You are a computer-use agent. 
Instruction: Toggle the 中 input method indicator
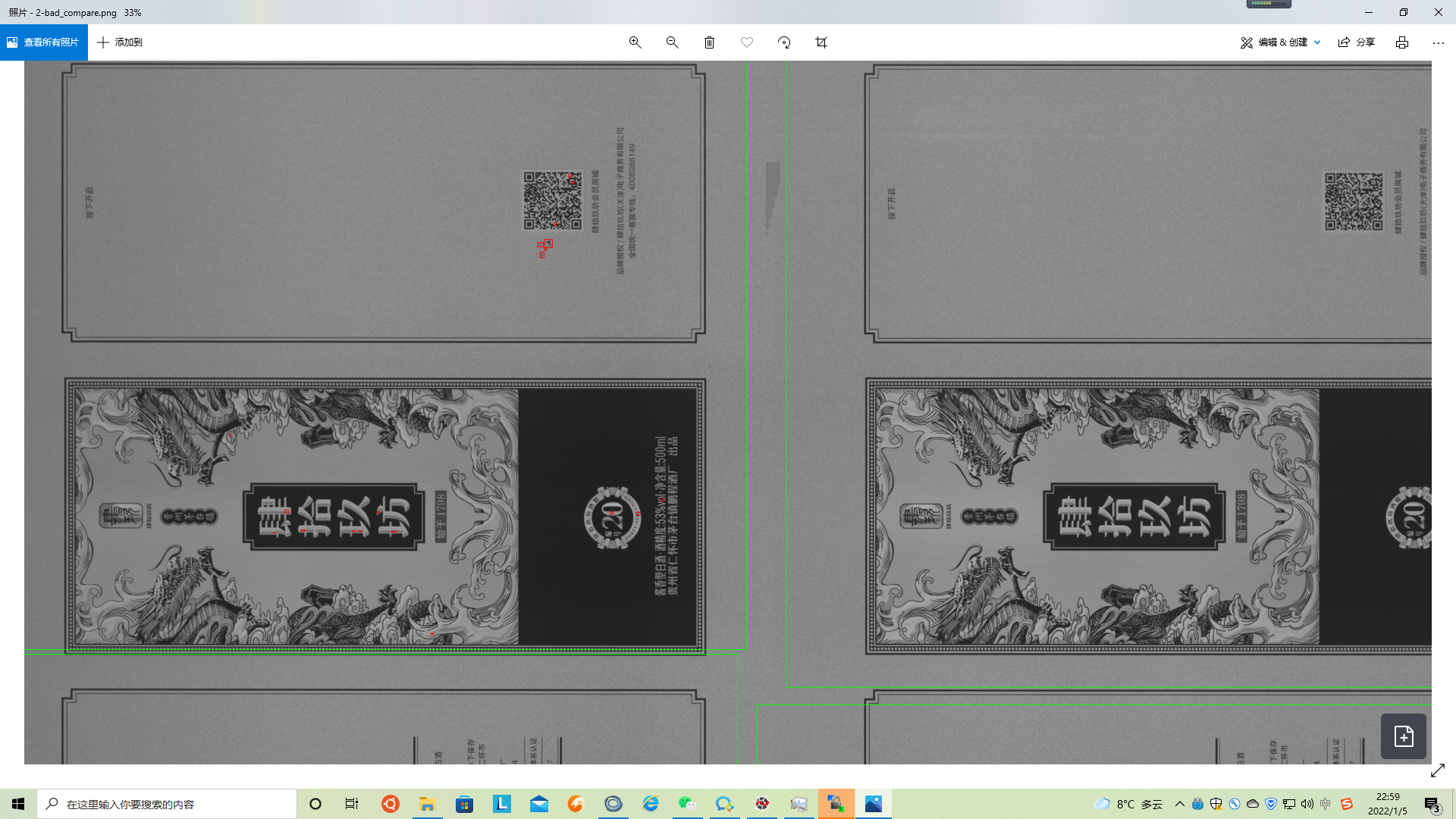(x=1325, y=804)
